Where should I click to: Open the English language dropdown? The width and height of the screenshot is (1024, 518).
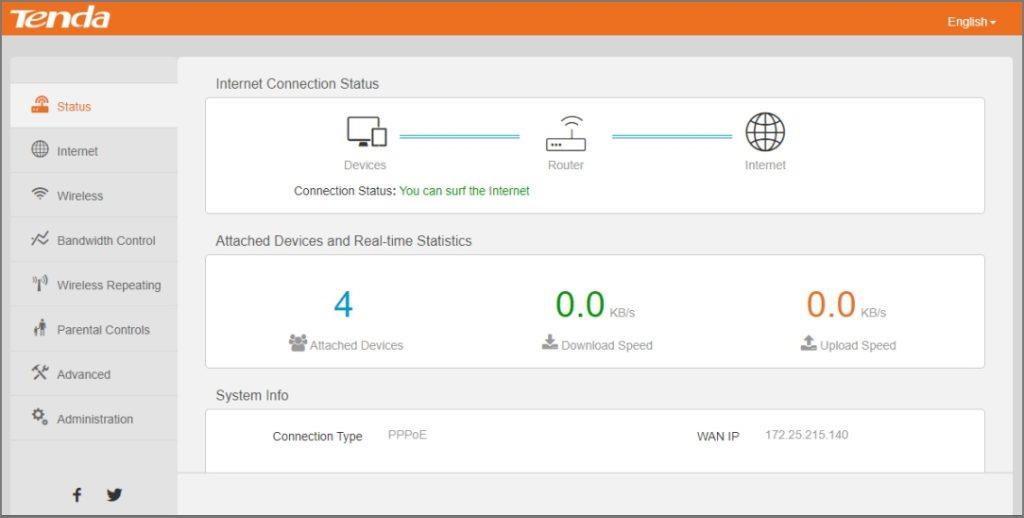[x=972, y=22]
